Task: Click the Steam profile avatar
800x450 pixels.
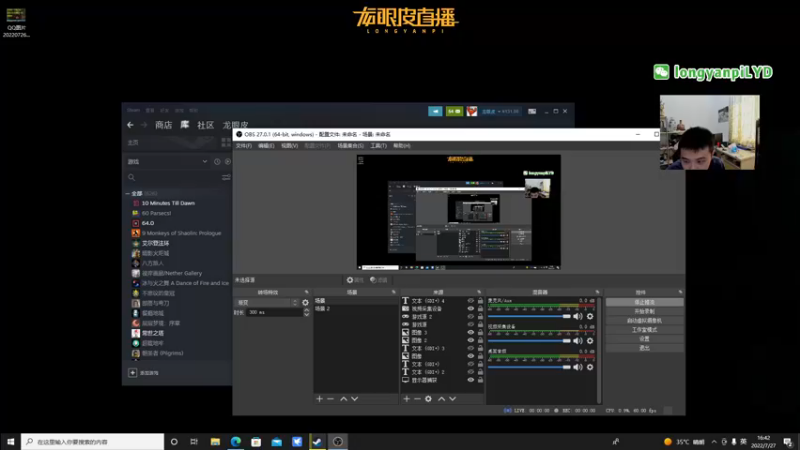Action: tap(472, 111)
